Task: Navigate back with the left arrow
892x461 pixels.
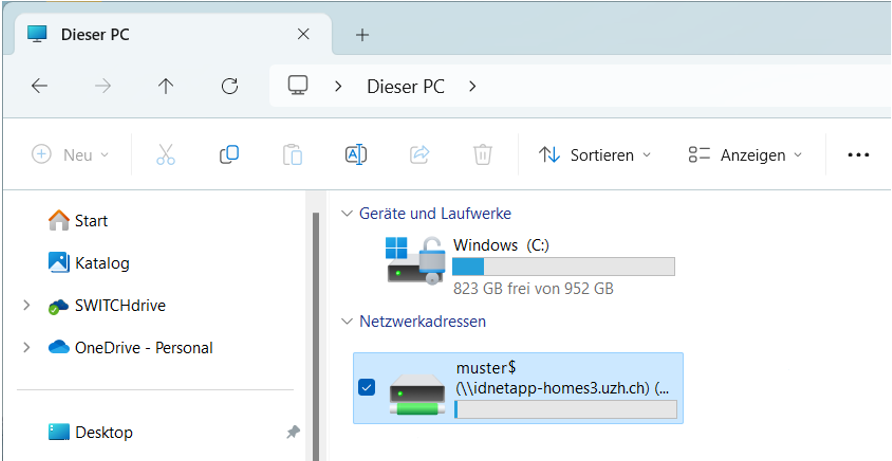Action: 40,86
